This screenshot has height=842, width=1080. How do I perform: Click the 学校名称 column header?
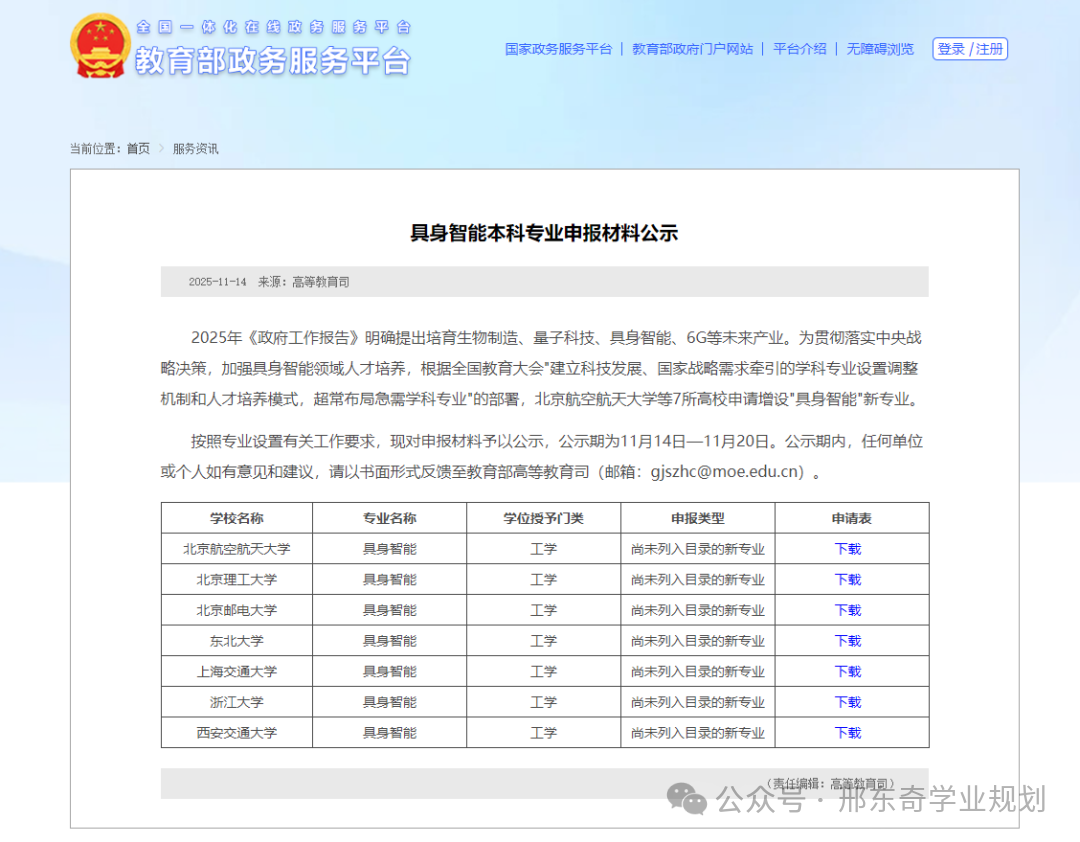[x=237, y=518]
